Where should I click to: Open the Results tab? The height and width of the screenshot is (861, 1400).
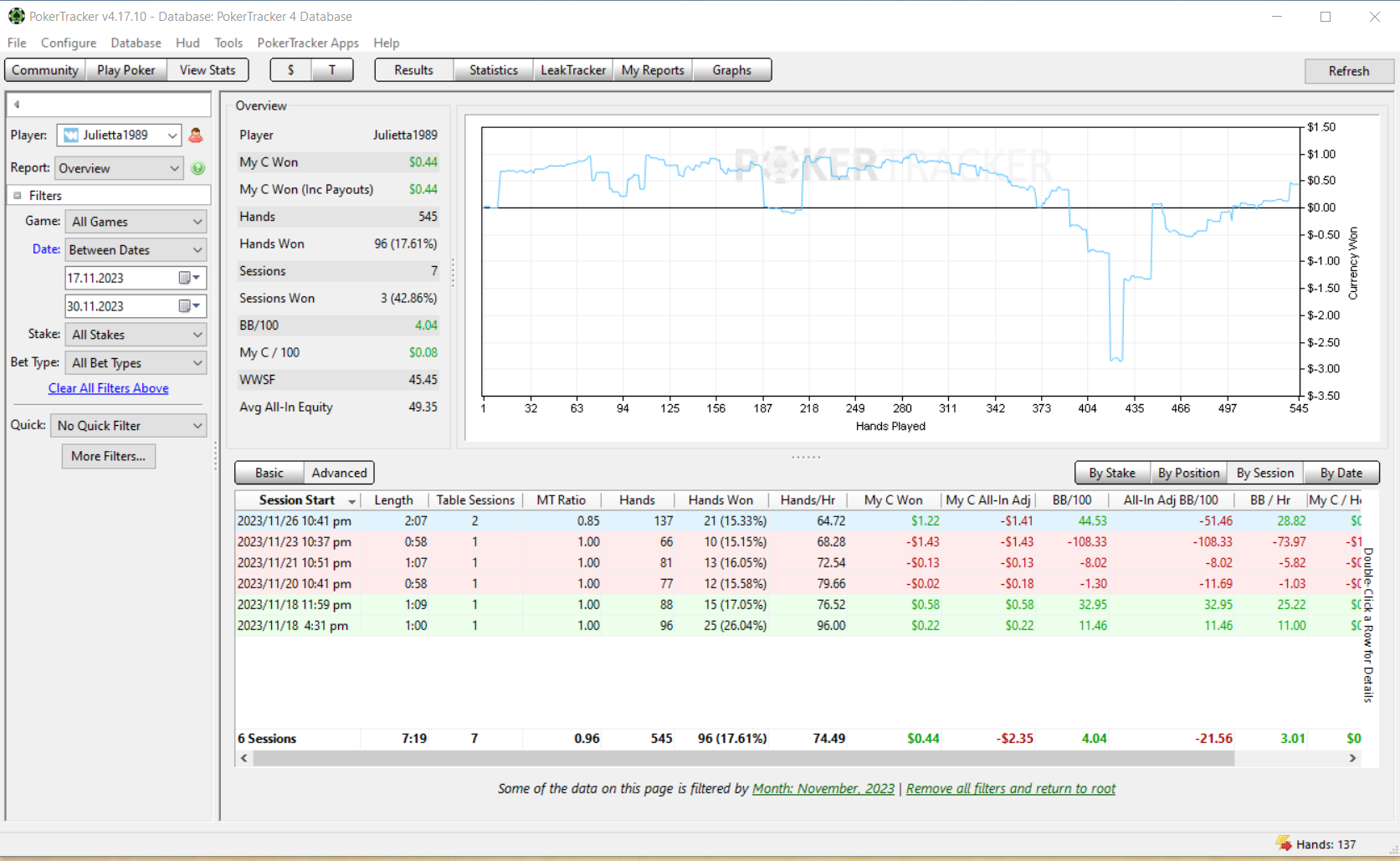click(414, 70)
